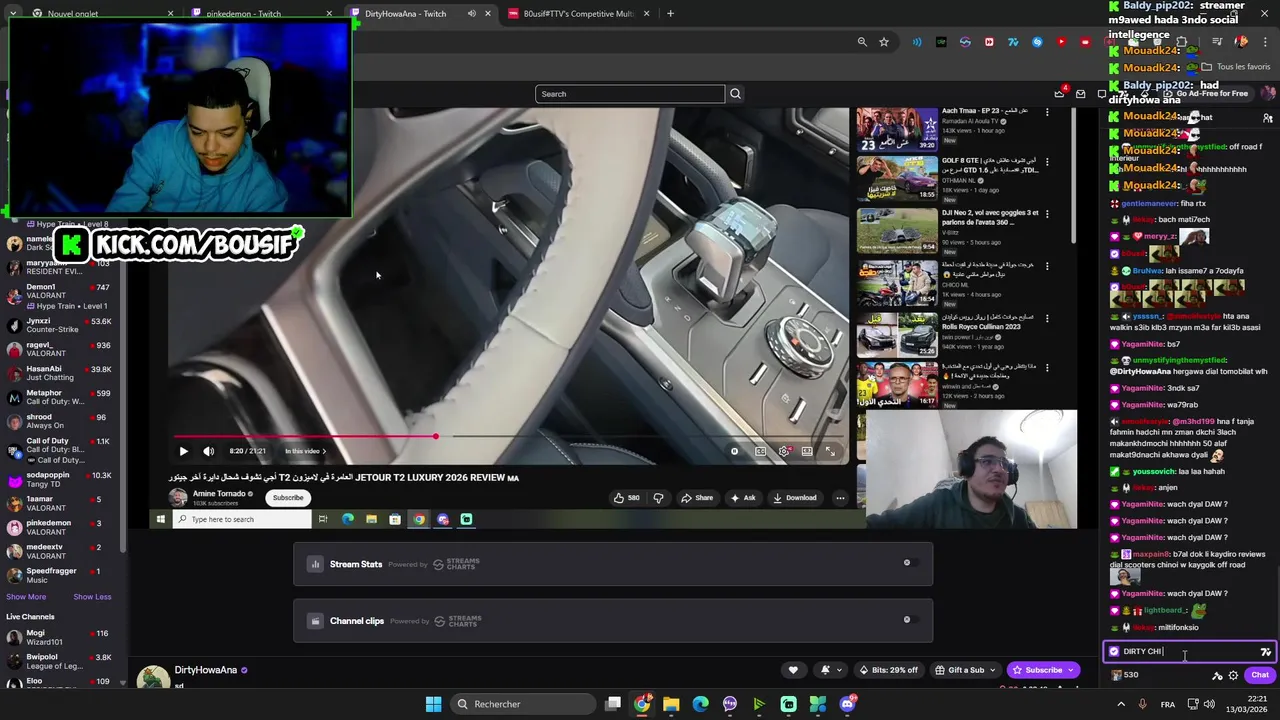
Task: Open the YouTube player settings gear
Action: pos(784,451)
